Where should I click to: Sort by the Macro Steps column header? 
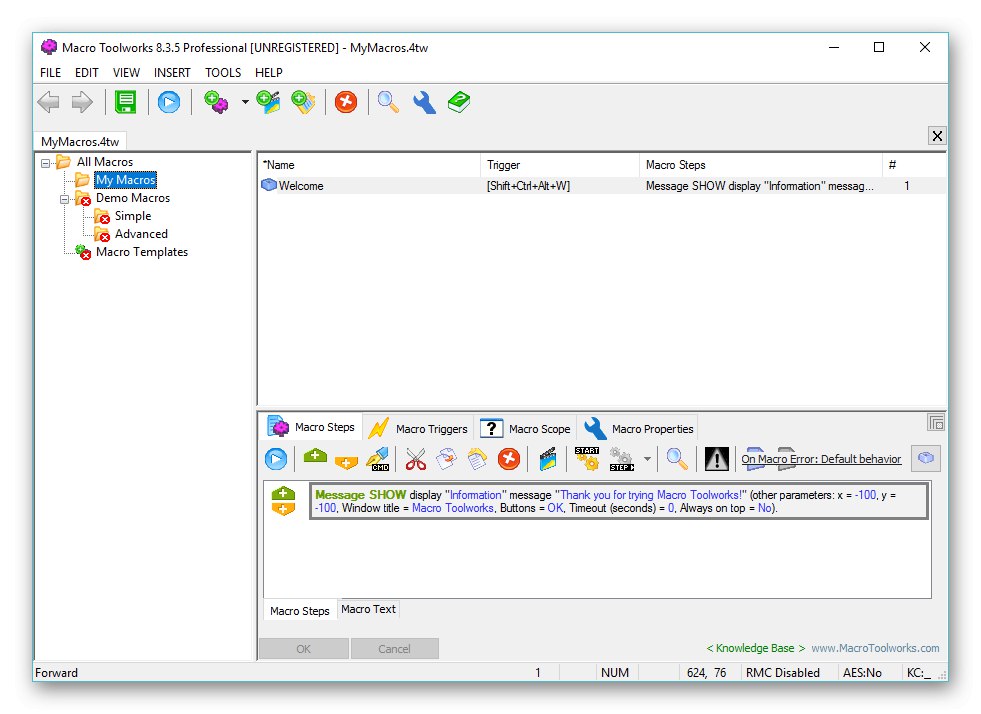pyautogui.click(x=761, y=165)
